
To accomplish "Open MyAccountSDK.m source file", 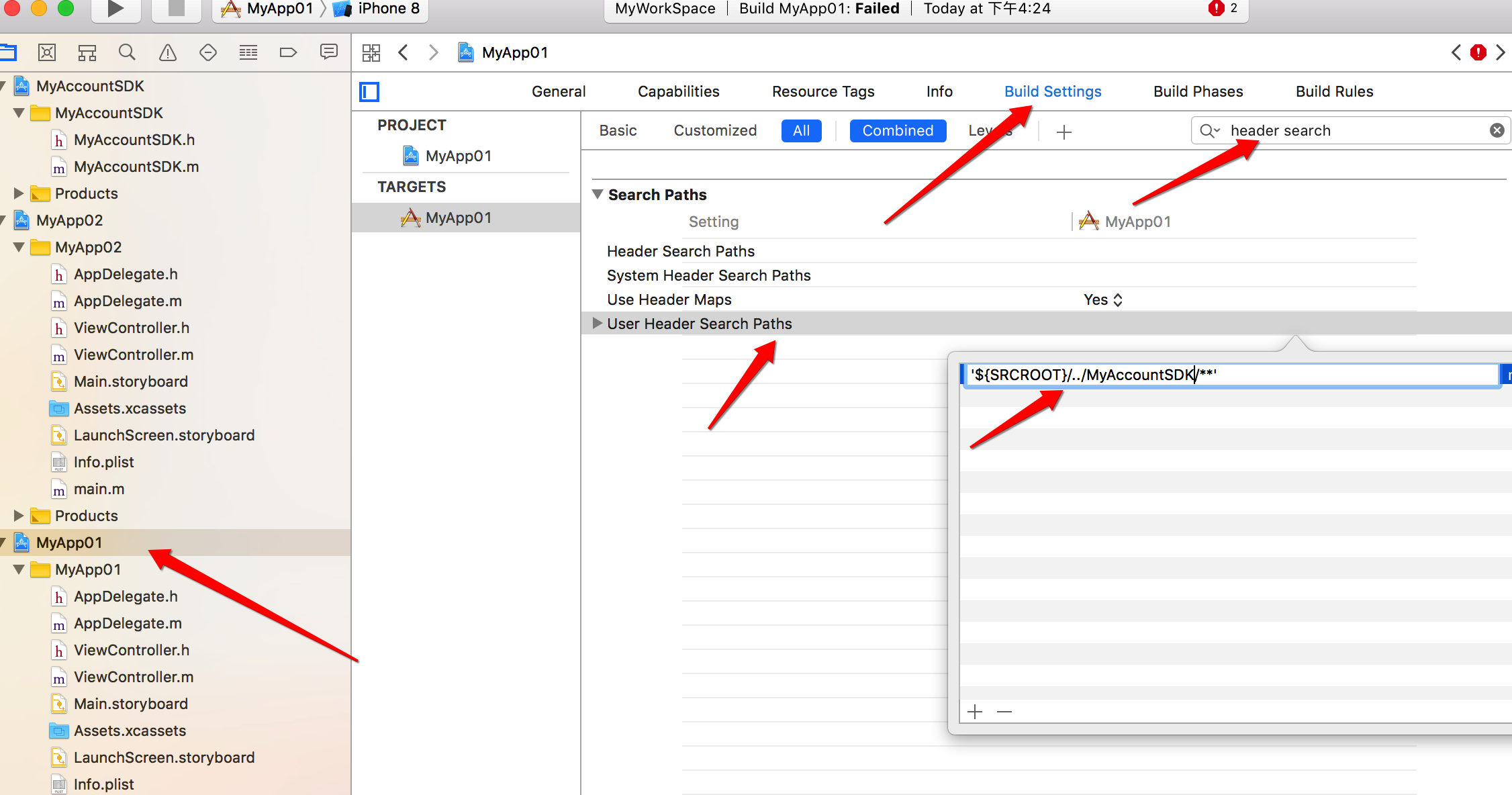I will 136,167.
